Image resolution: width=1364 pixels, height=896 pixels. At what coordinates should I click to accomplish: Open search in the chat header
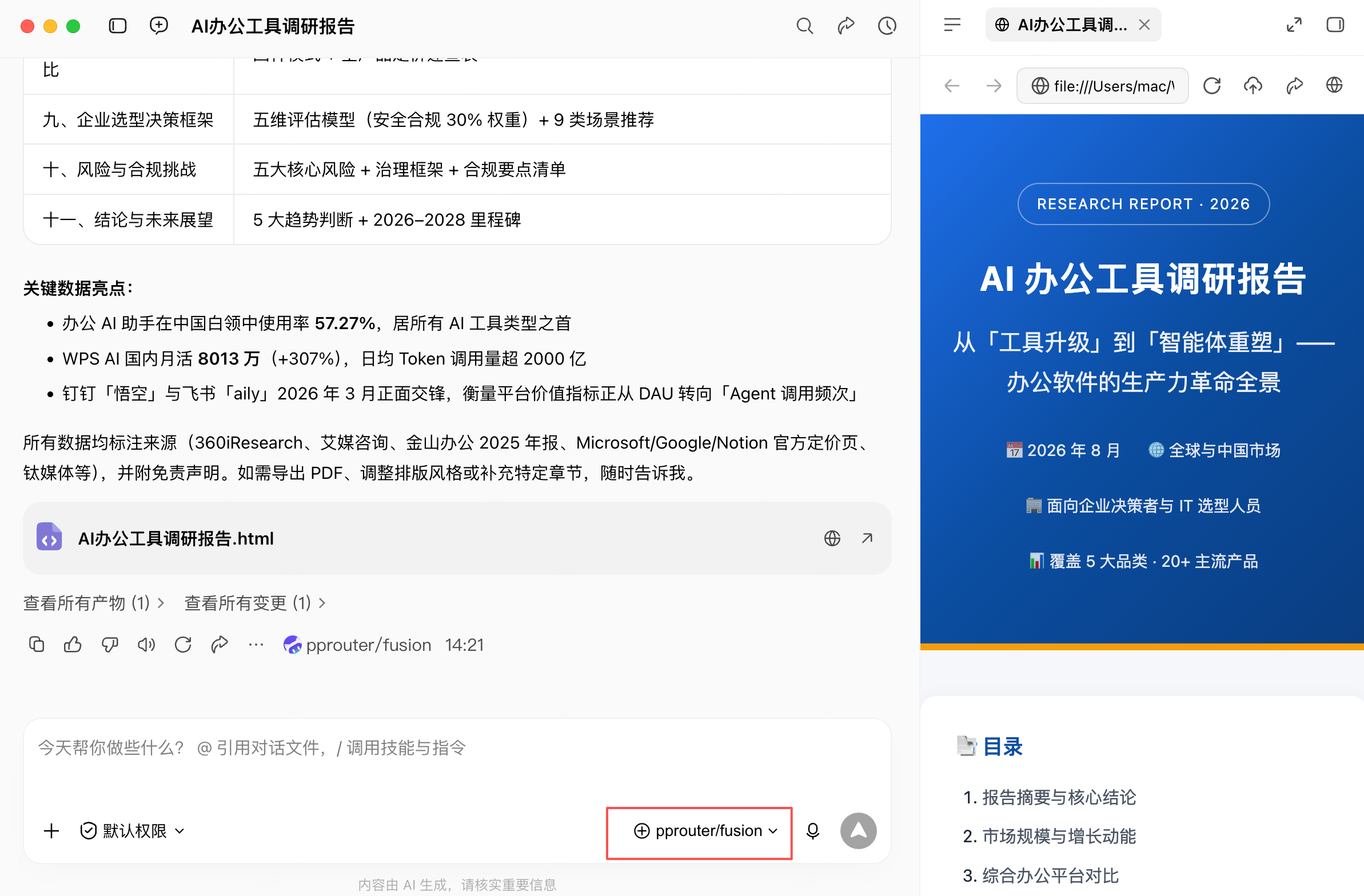(x=805, y=26)
